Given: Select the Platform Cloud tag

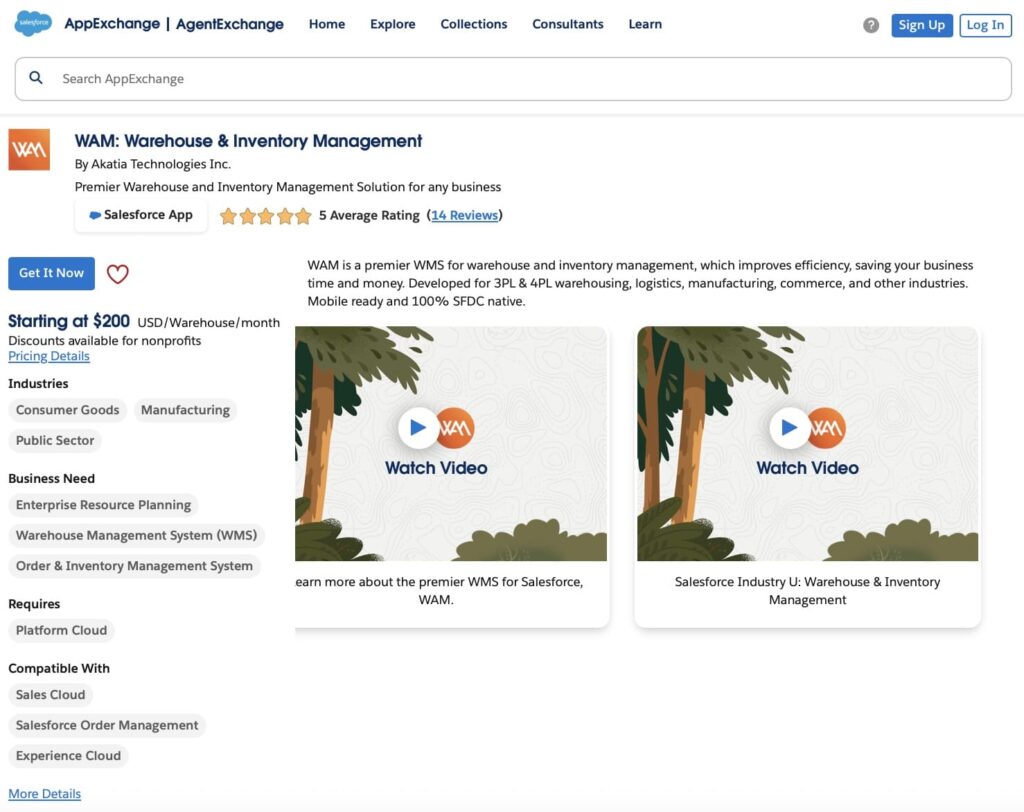Looking at the screenshot, I should 61,630.
